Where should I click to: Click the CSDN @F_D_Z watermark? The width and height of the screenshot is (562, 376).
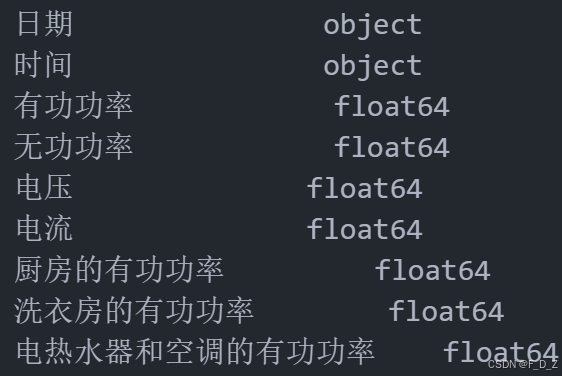pyautogui.click(x=523, y=364)
